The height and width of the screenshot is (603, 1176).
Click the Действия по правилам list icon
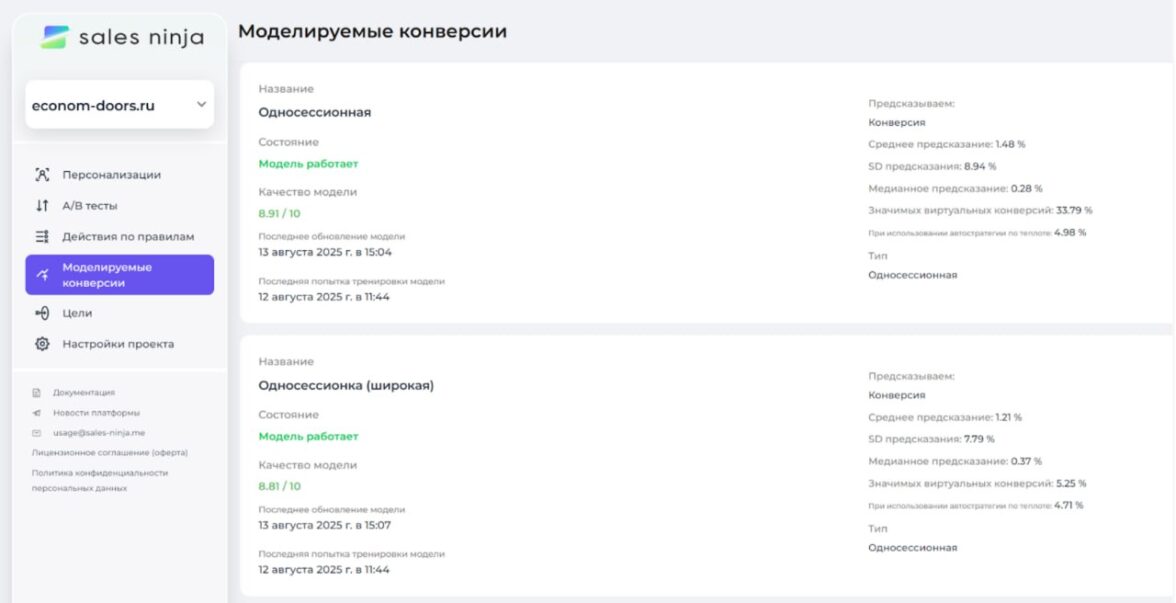(42, 237)
